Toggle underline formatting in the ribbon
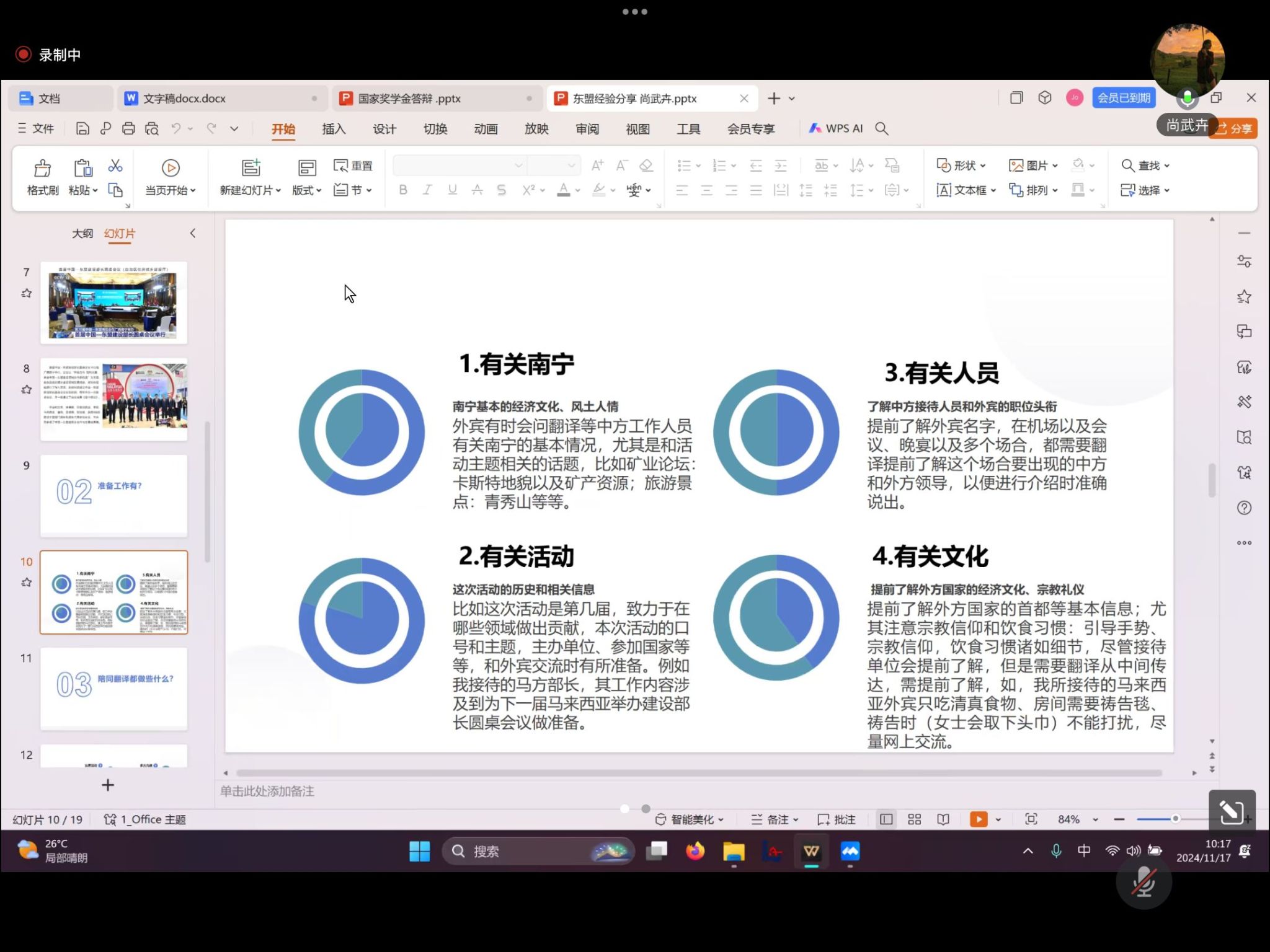The height and width of the screenshot is (952, 1270). pos(452,190)
